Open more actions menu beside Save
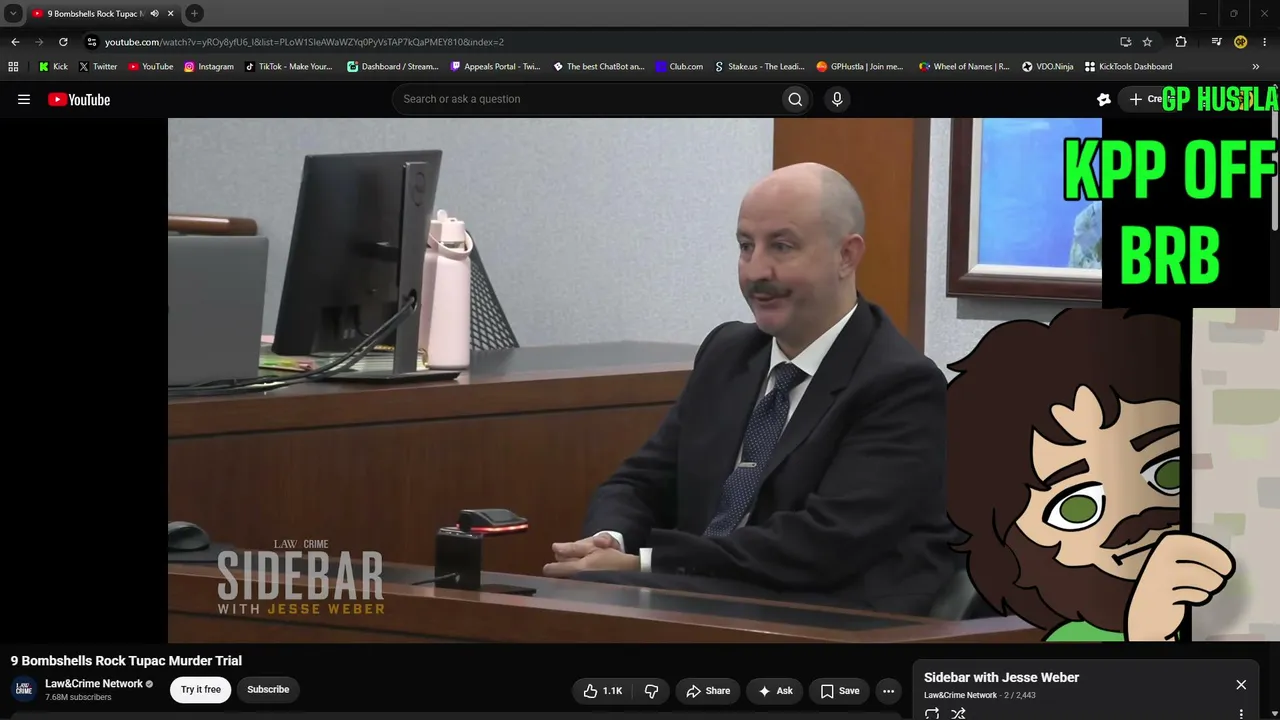1280x720 pixels. pos(888,691)
